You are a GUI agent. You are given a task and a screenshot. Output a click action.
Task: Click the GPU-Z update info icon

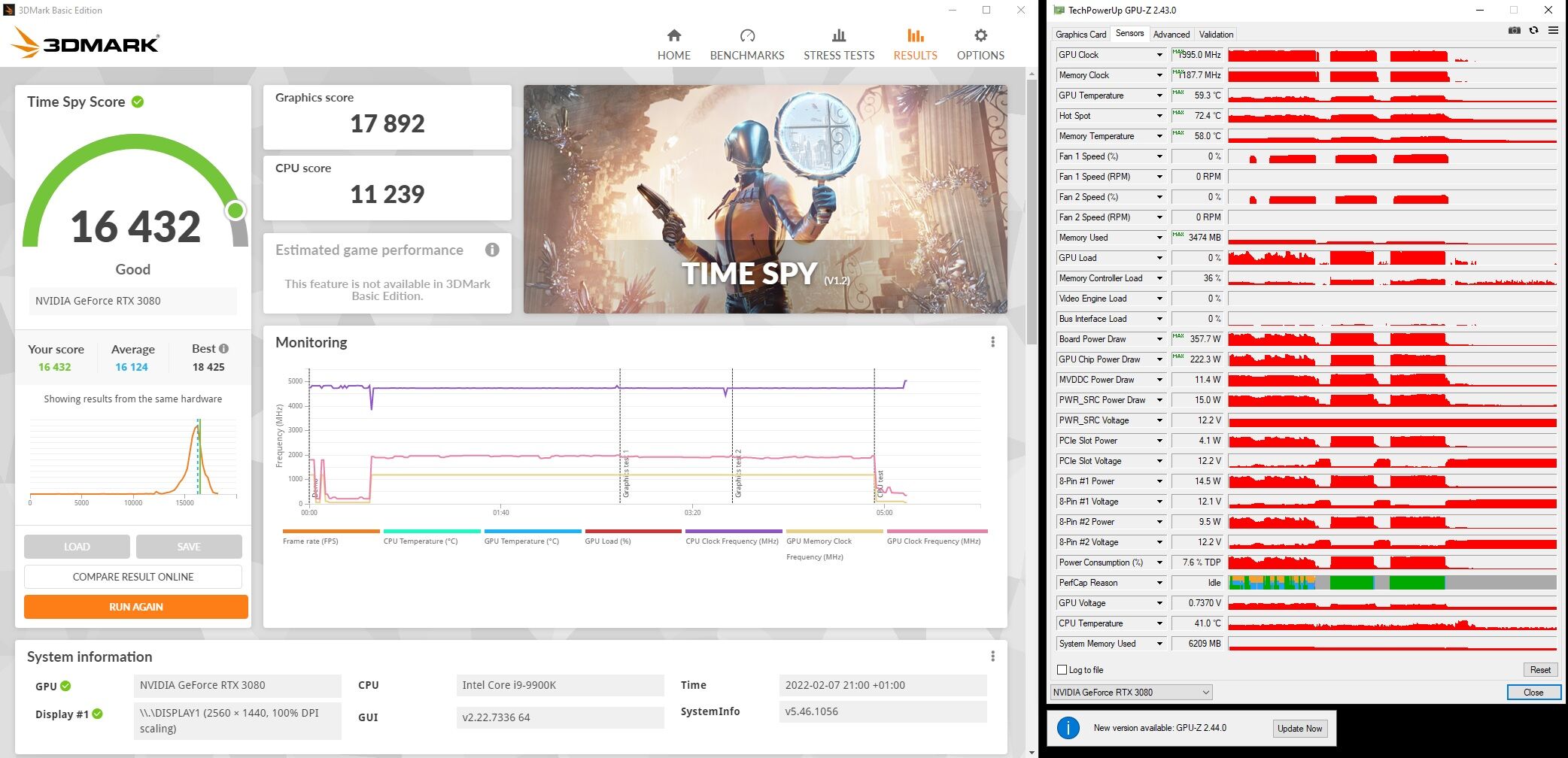point(1068,728)
